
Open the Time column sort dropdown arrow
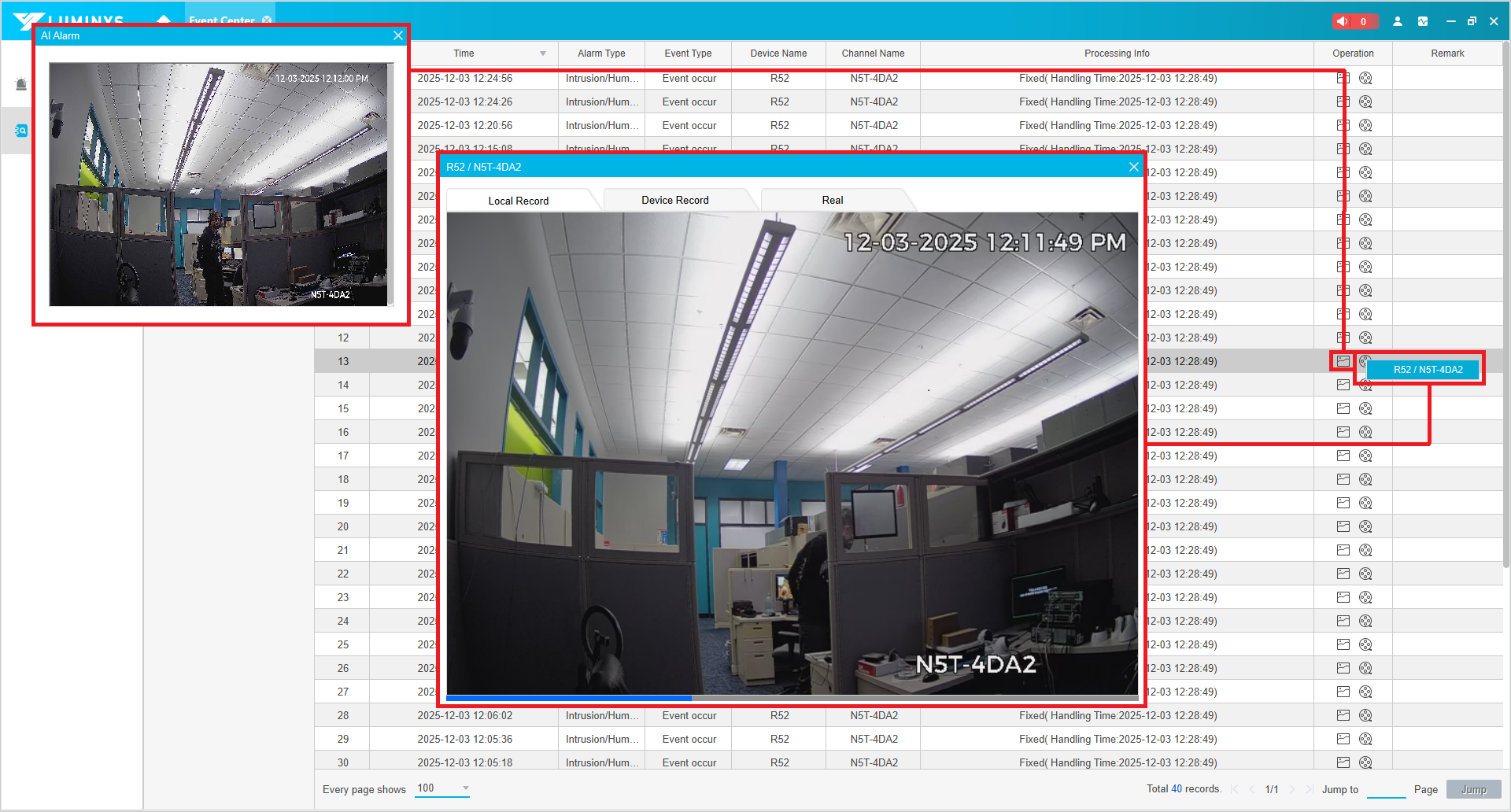[x=543, y=54]
